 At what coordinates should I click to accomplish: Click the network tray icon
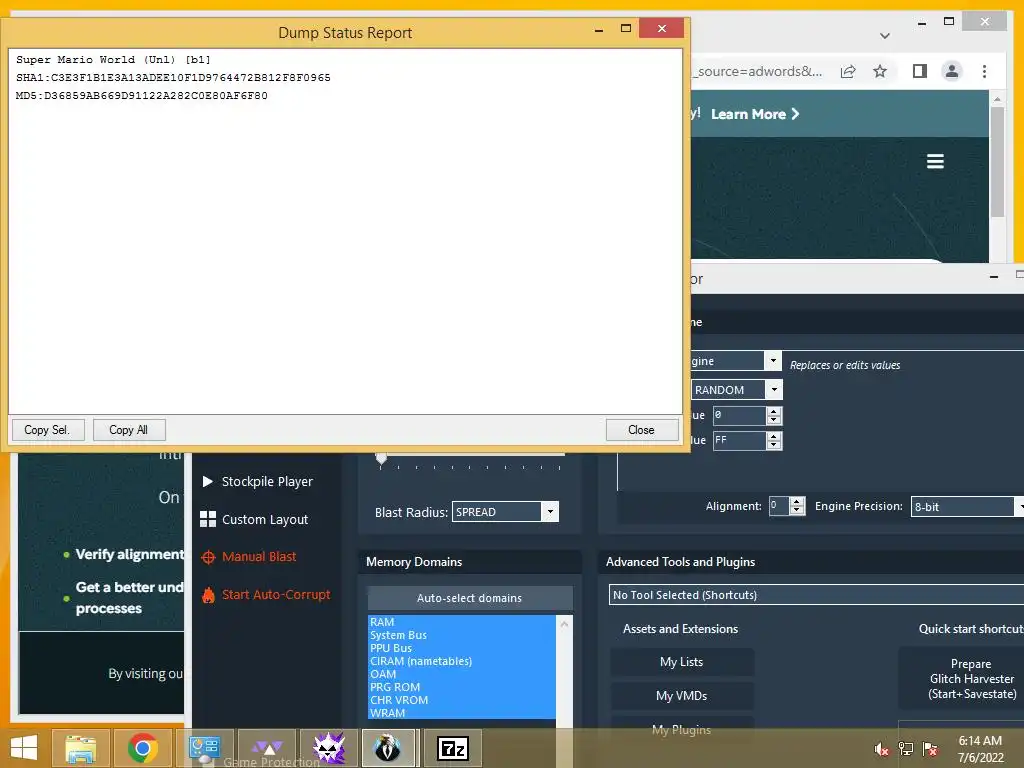click(906, 750)
